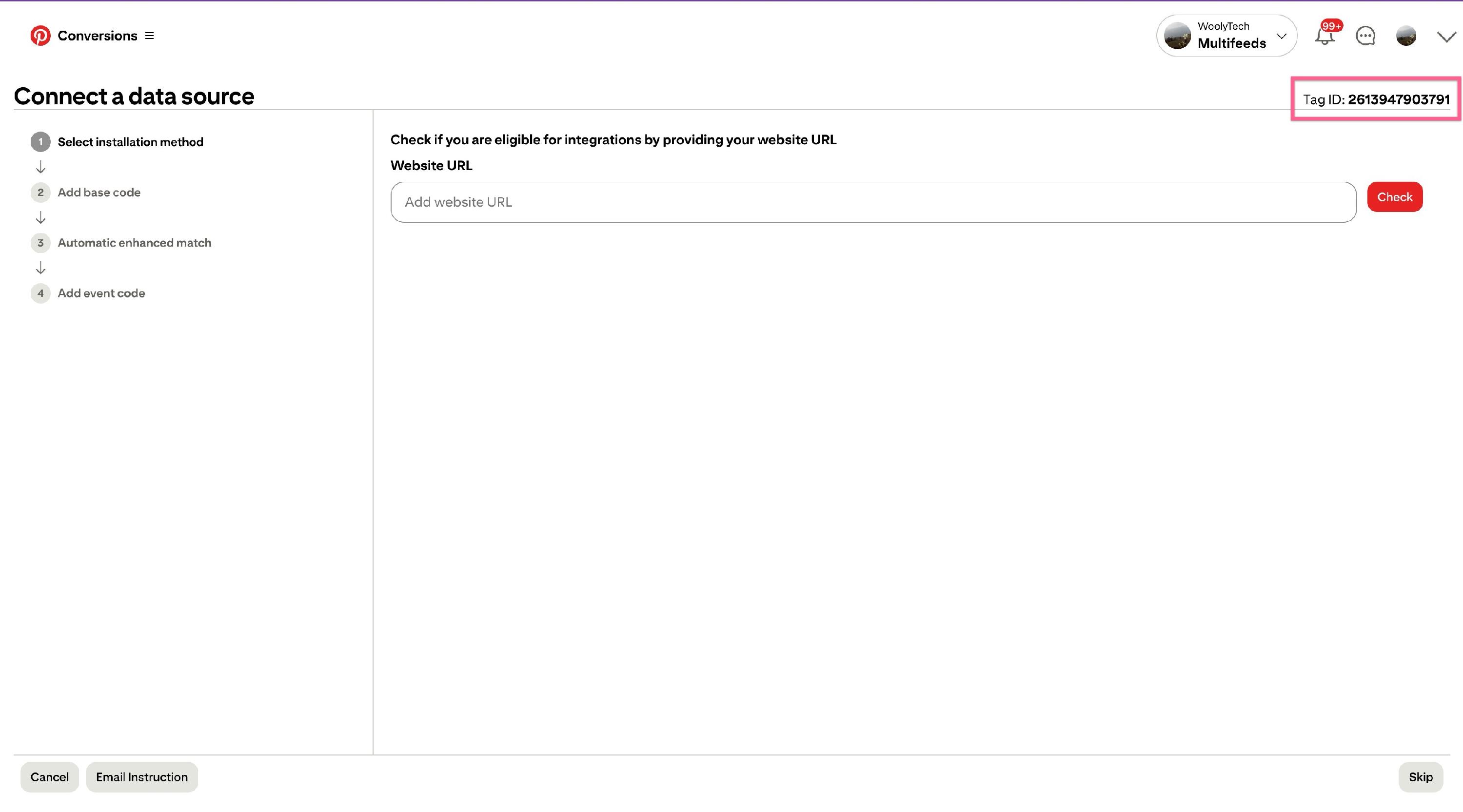Click the Pinterest logo icon

coord(40,36)
